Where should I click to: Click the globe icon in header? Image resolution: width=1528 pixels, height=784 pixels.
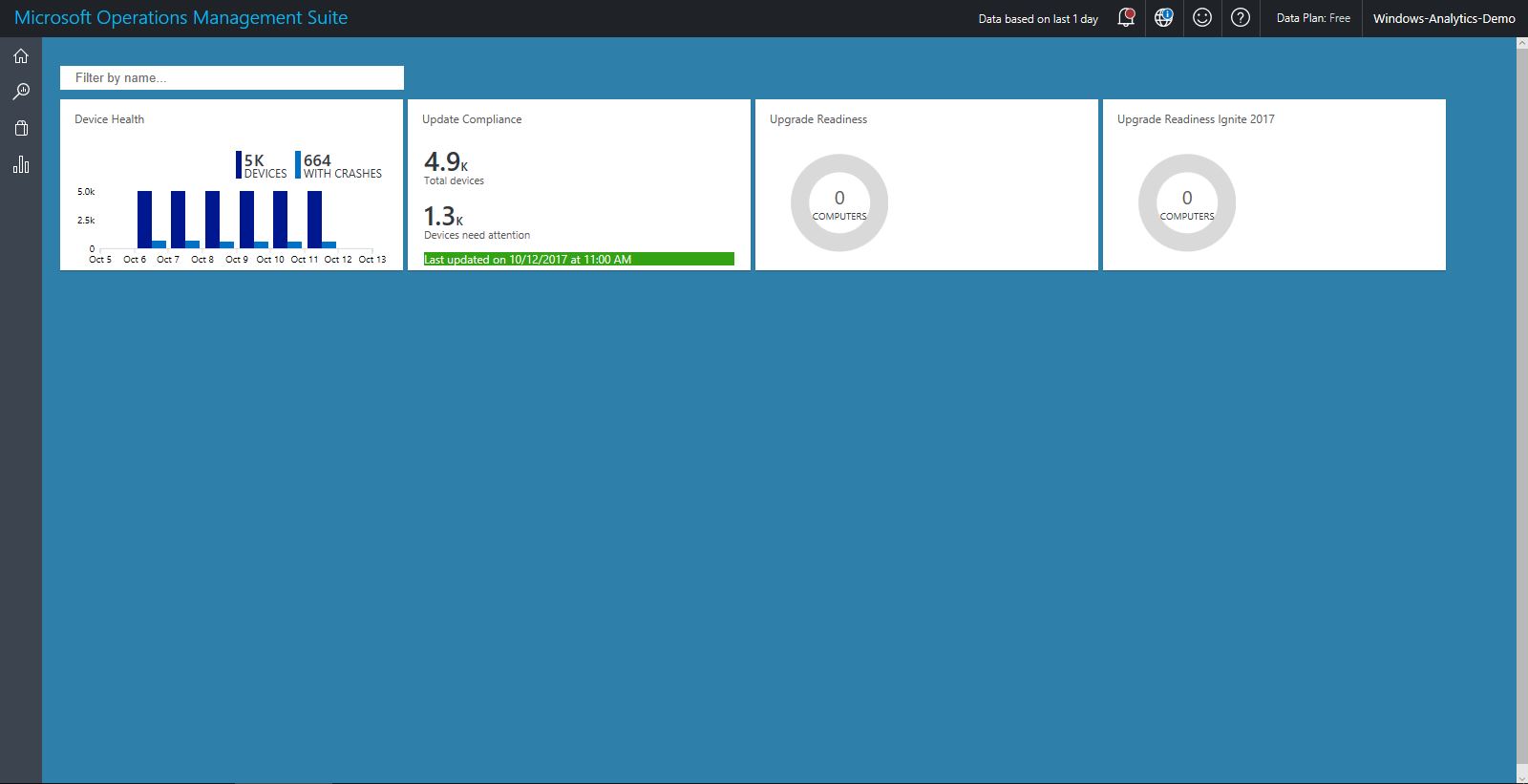(1163, 18)
